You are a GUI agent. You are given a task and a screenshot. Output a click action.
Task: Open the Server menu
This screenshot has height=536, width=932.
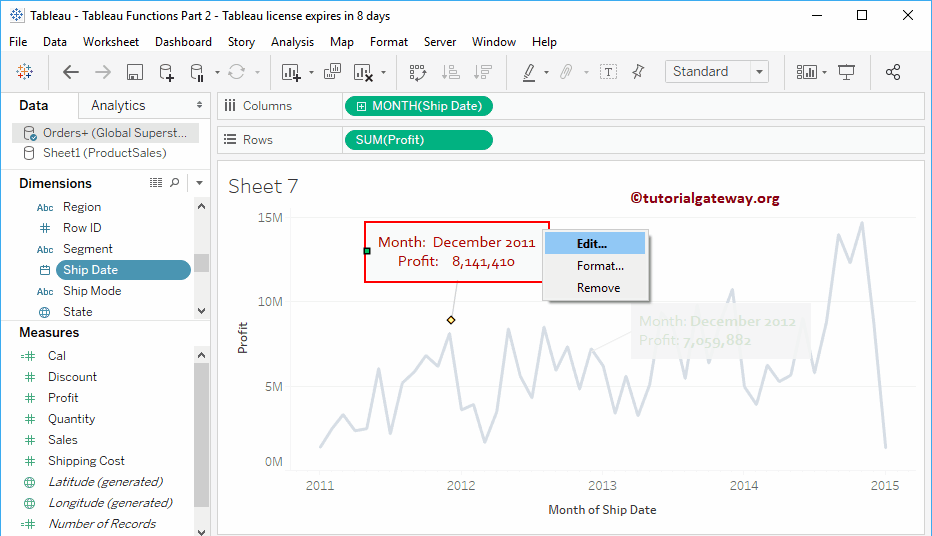(440, 42)
